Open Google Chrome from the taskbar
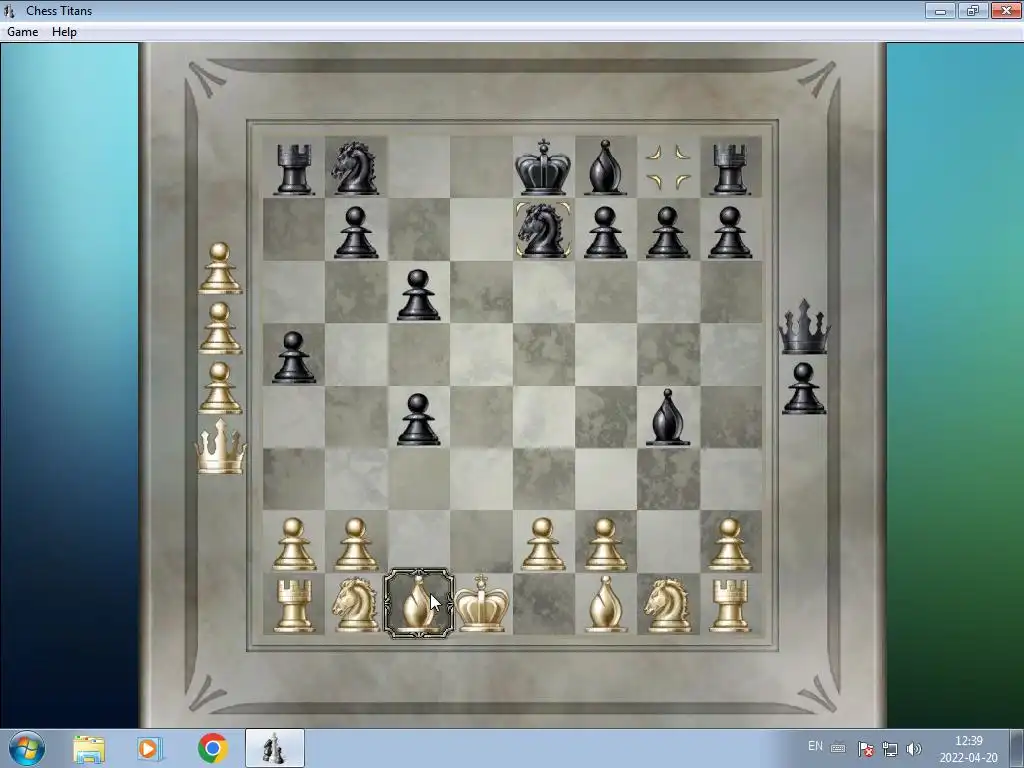This screenshot has height=768, width=1024. tap(212, 748)
